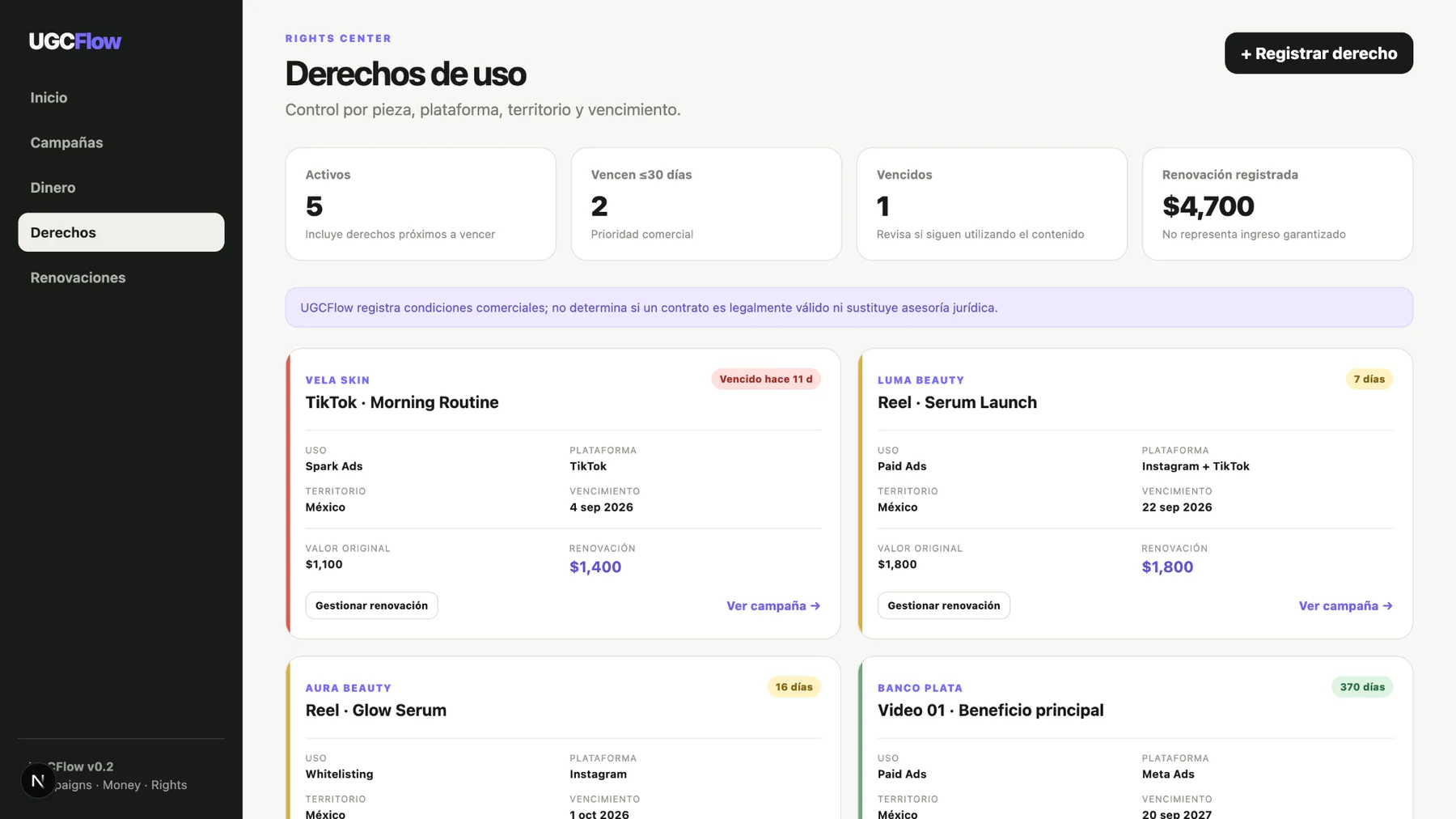This screenshot has height=819, width=1456.
Task: Open the Next.js dev tools badge
Action: 38,781
